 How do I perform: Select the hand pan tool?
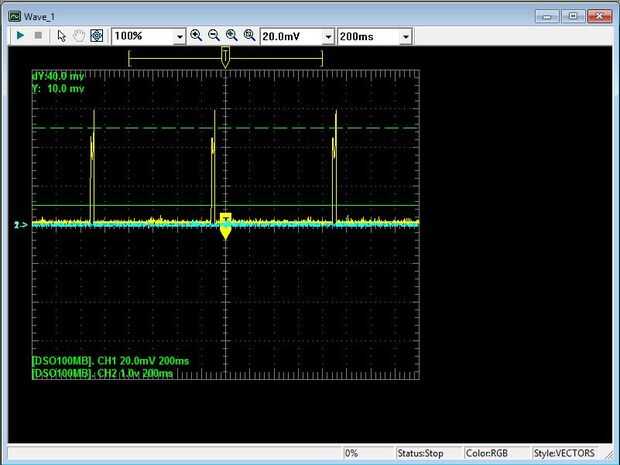78,35
